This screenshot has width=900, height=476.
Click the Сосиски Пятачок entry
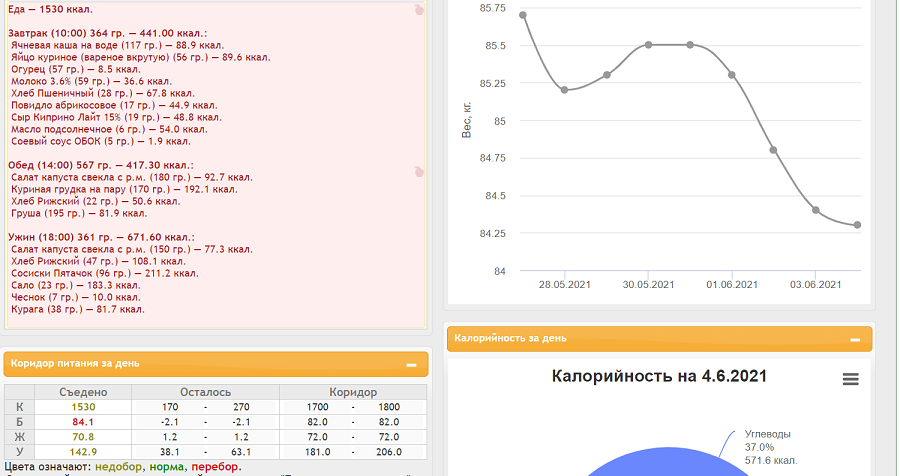click(105, 273)
